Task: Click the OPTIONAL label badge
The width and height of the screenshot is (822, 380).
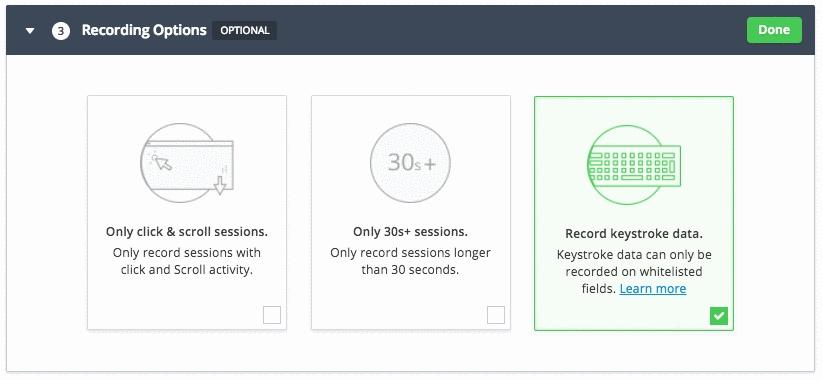Action: tap(244, 30)
